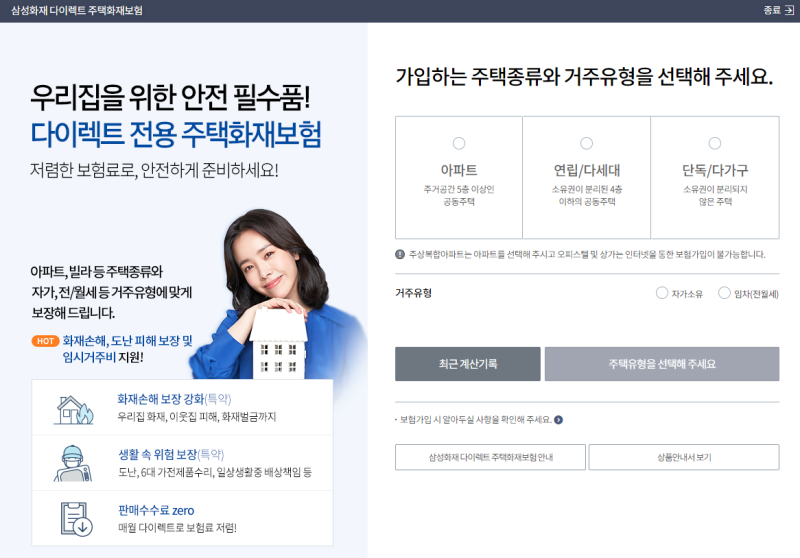The width and height of the screenshot is (800, 558).
Task: Click the exclamation info icon beside 주상복합아파트 notice
Action: coord(400,254)
